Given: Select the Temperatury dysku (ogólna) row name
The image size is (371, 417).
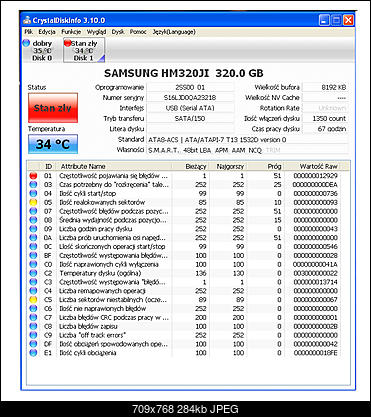Looking at the screenshot, I should tap(100, 273).
